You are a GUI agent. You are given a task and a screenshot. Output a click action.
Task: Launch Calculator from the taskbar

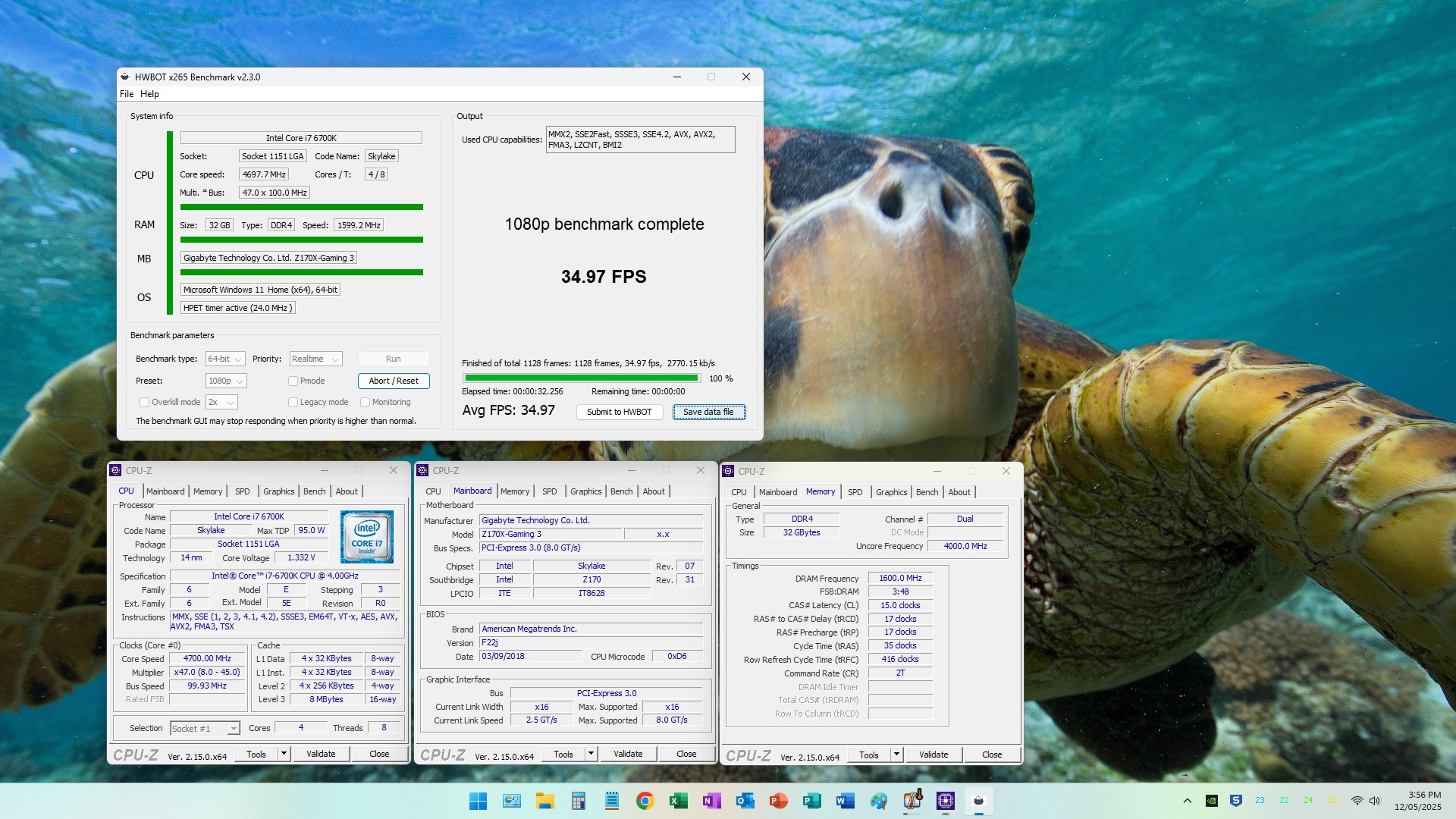pyautogui.click(x=578, y=801)
